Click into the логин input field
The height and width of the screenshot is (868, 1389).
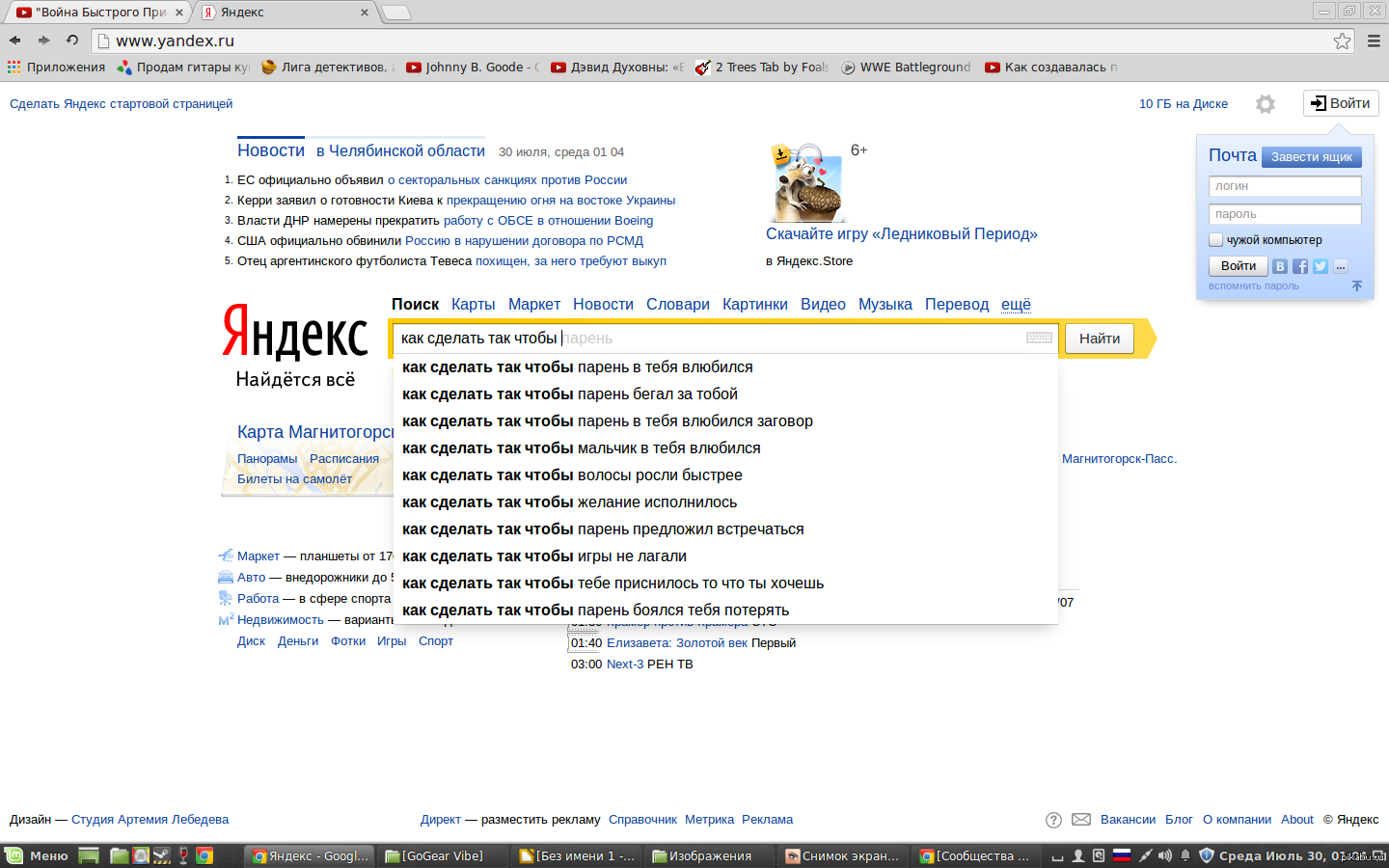pyautogui.click(x=1284, y=186)
